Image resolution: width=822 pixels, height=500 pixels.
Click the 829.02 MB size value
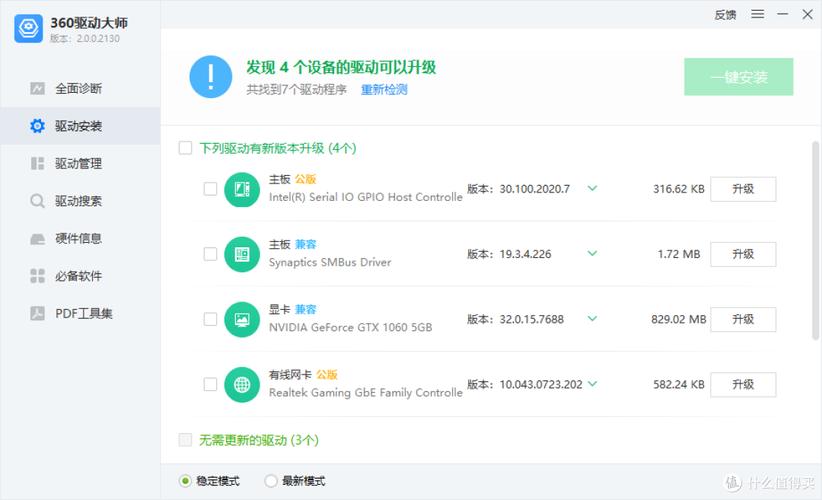[x=679, y=319]
